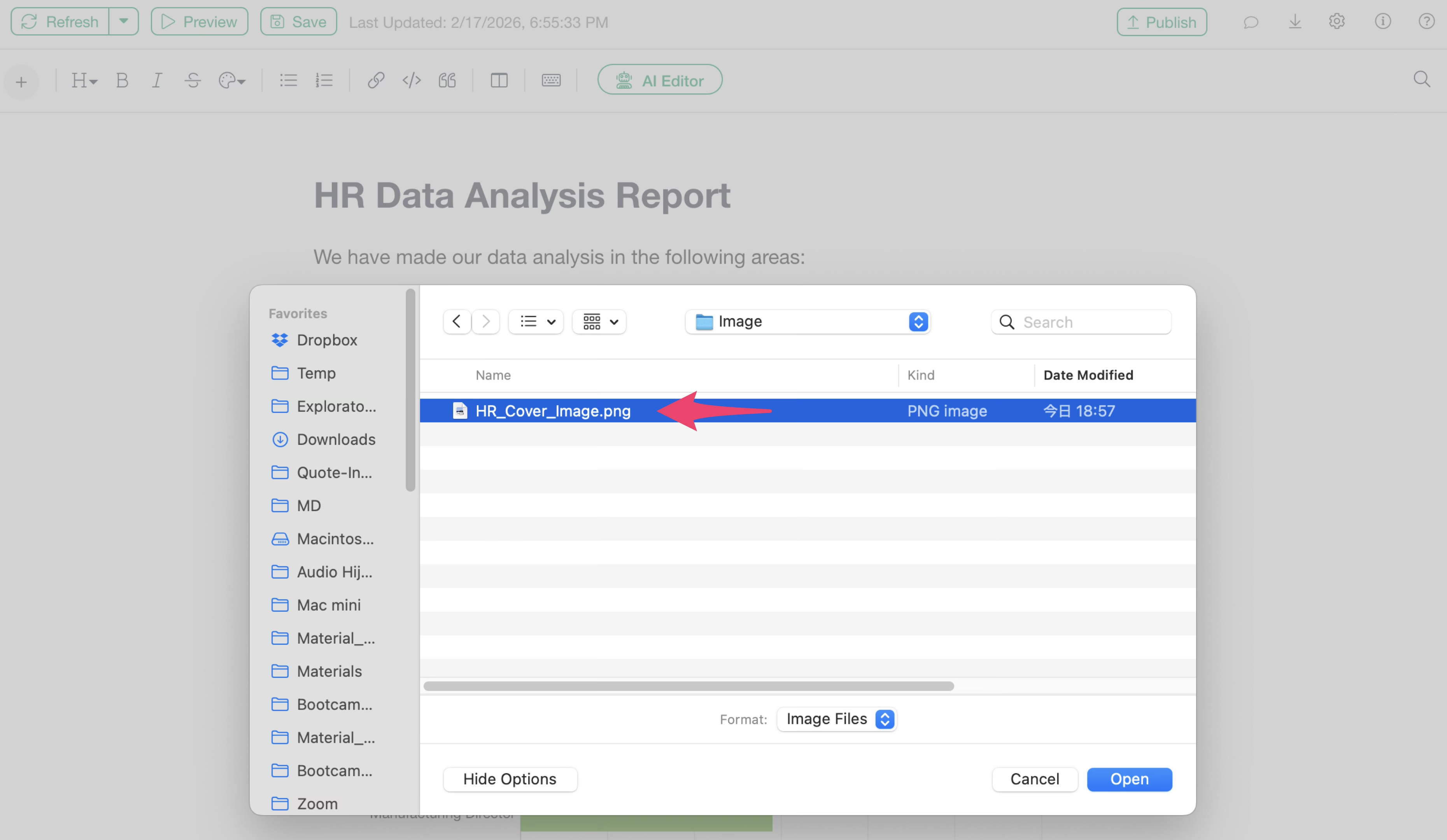Viewport: 1447px width, 840px height.
Task: Toggle strikethrough formatting icon
Action: click(x=193, y=80)
